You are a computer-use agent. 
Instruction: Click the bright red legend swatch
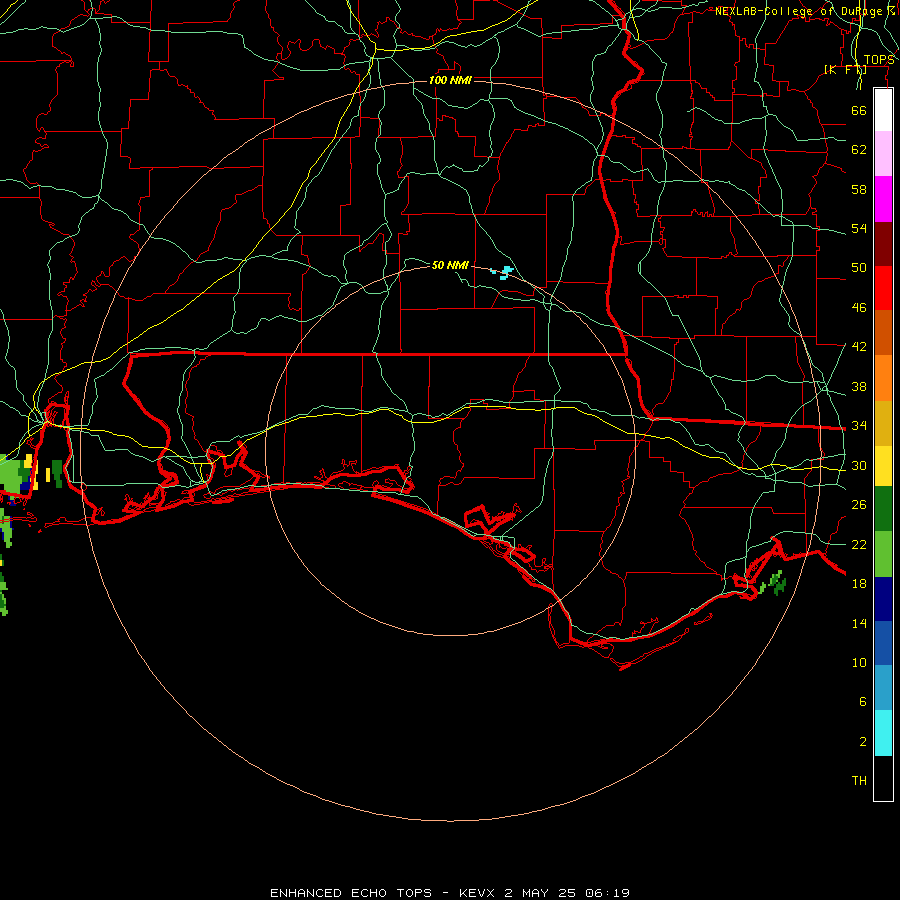pos(883,288)
